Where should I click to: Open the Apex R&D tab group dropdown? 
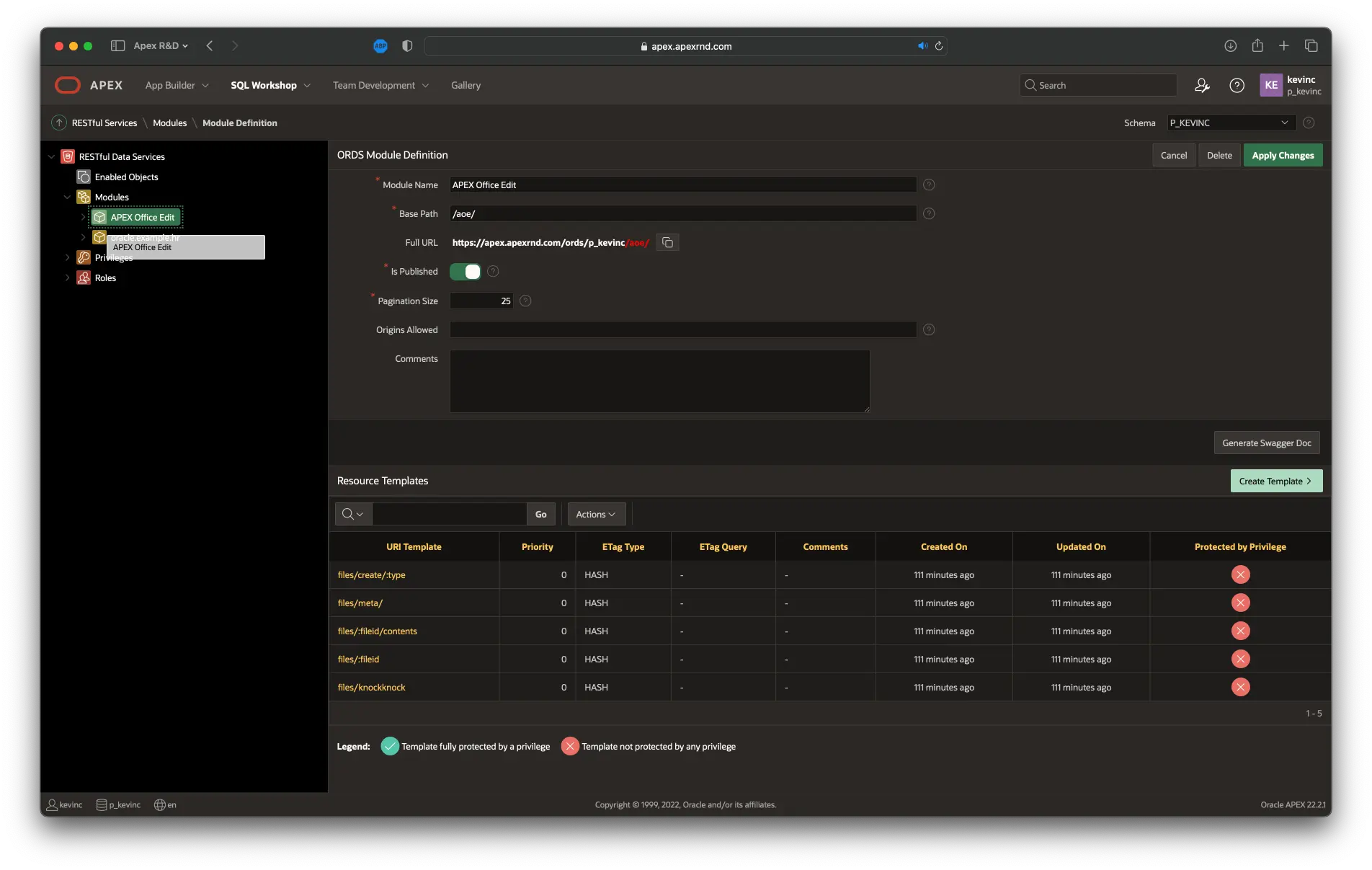pos(161,45)
